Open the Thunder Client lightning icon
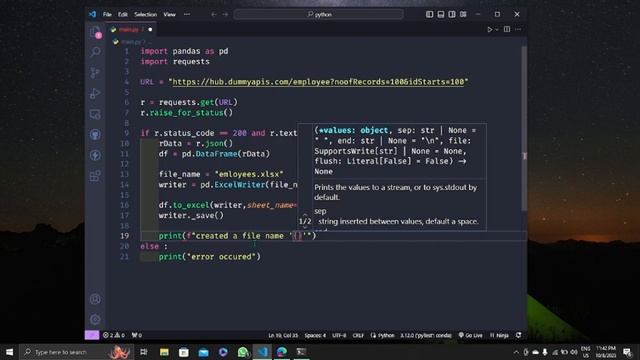Viewport: 640px width, 360px height. tap(95, 156)
